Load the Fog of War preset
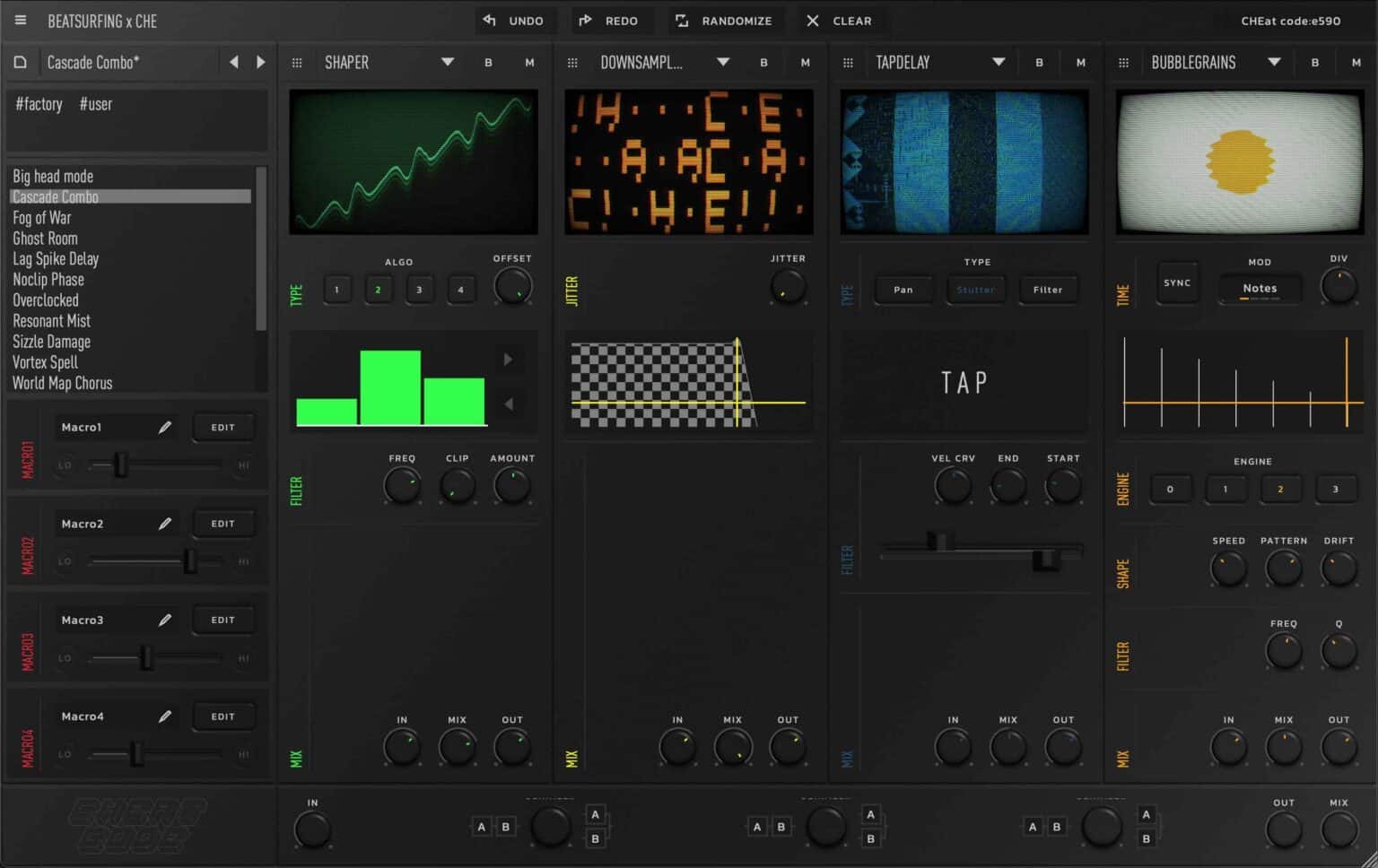Image resolution: width=1378 pixels, height=868 pixels. pyautogui.click(x=43, y=217)
